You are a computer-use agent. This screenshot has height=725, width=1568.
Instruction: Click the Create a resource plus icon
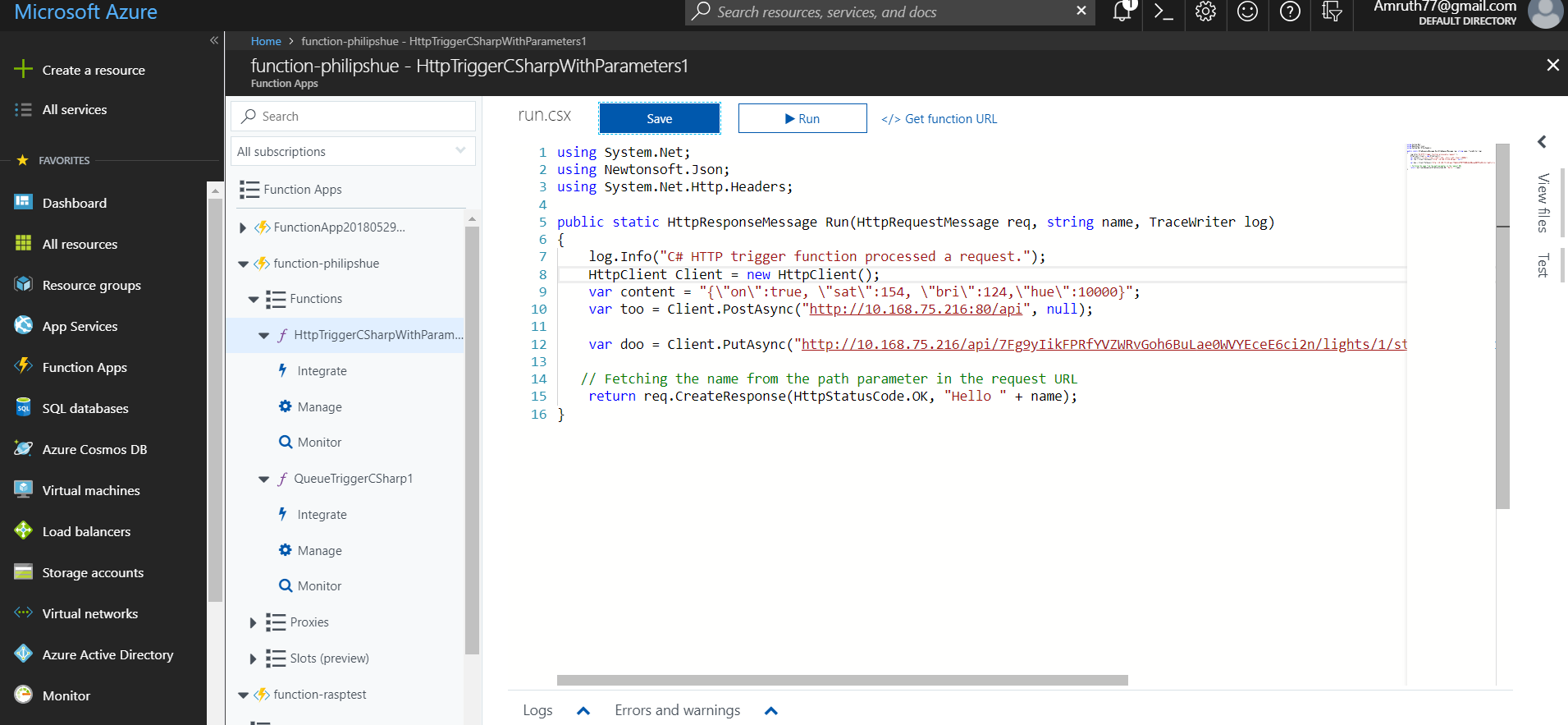[x=23, y=69]
